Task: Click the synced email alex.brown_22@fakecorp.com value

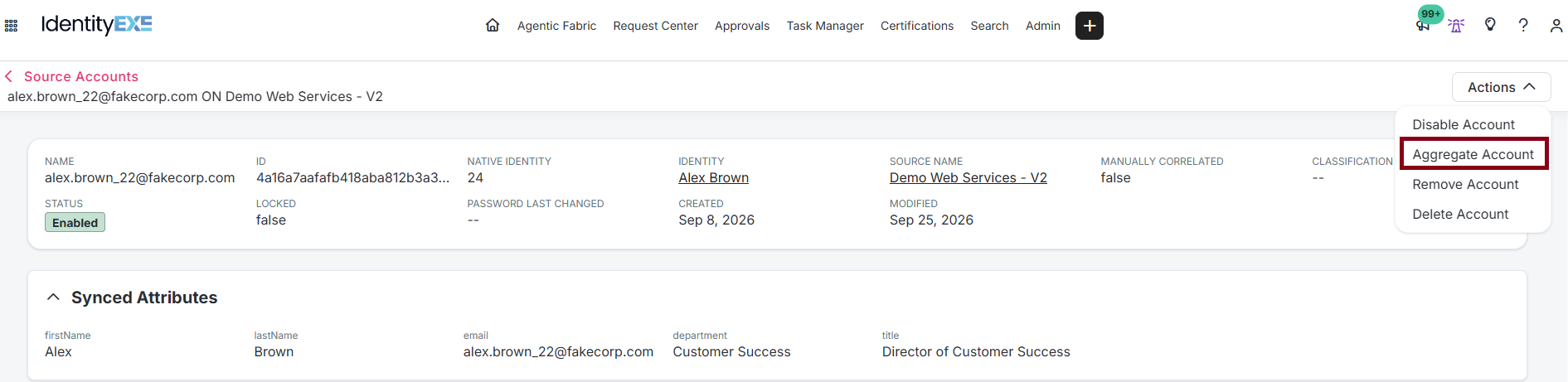Action: coord(558,351)
